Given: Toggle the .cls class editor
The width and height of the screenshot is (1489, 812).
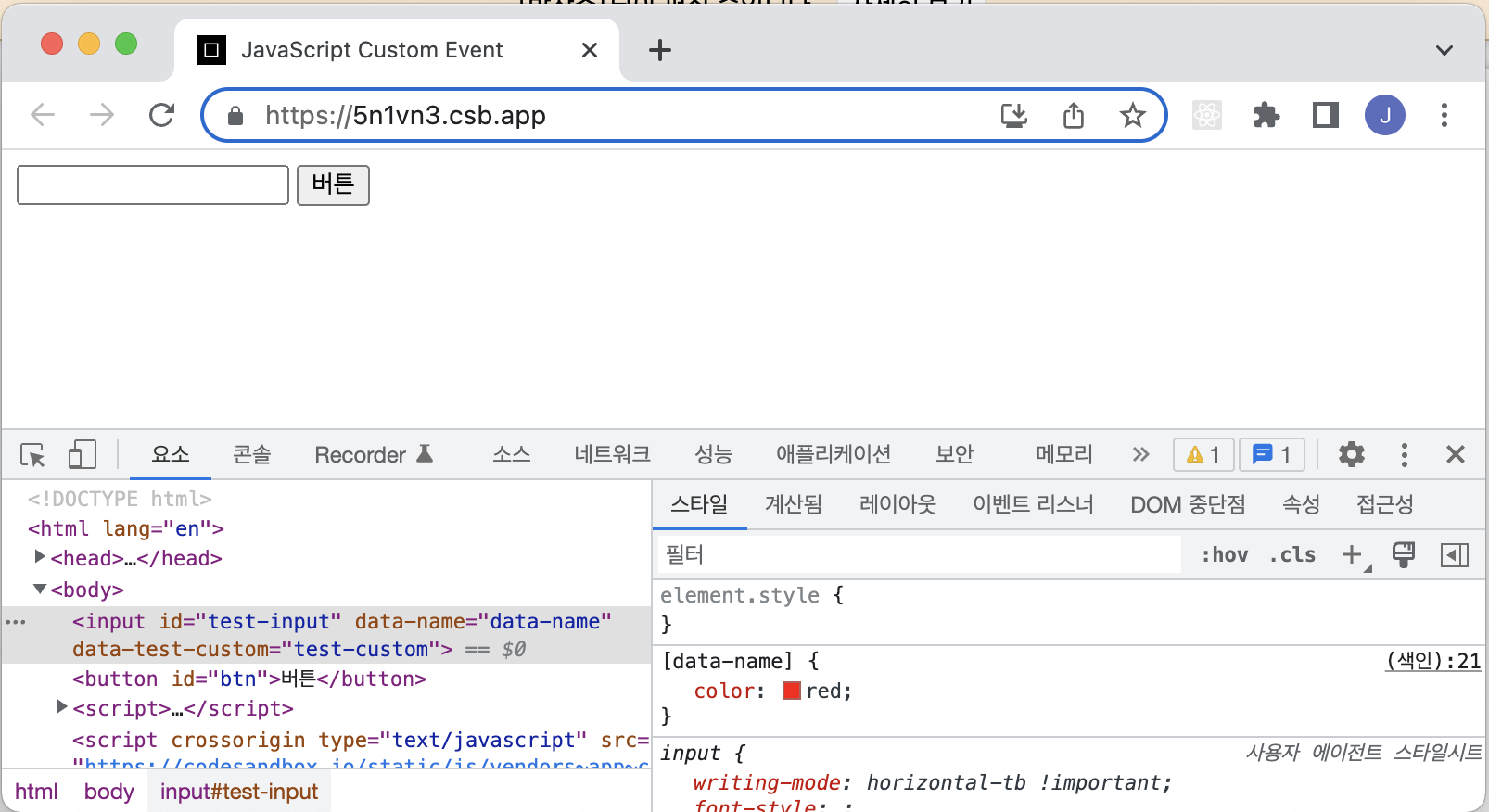Looking at the screenshot, I should coord(1292,554).
